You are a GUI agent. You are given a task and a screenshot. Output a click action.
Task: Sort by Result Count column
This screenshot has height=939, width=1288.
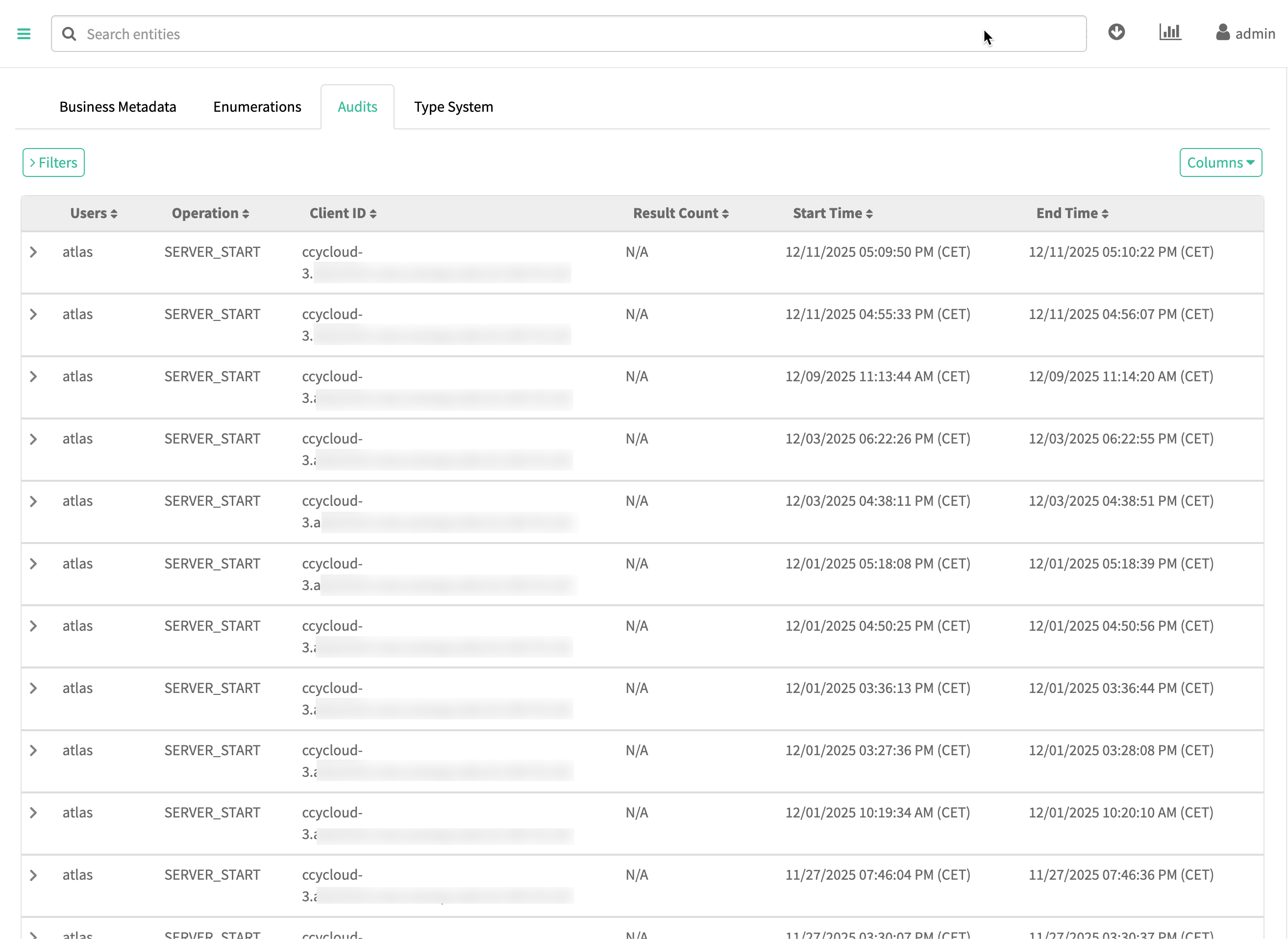[x=681, y=214]
